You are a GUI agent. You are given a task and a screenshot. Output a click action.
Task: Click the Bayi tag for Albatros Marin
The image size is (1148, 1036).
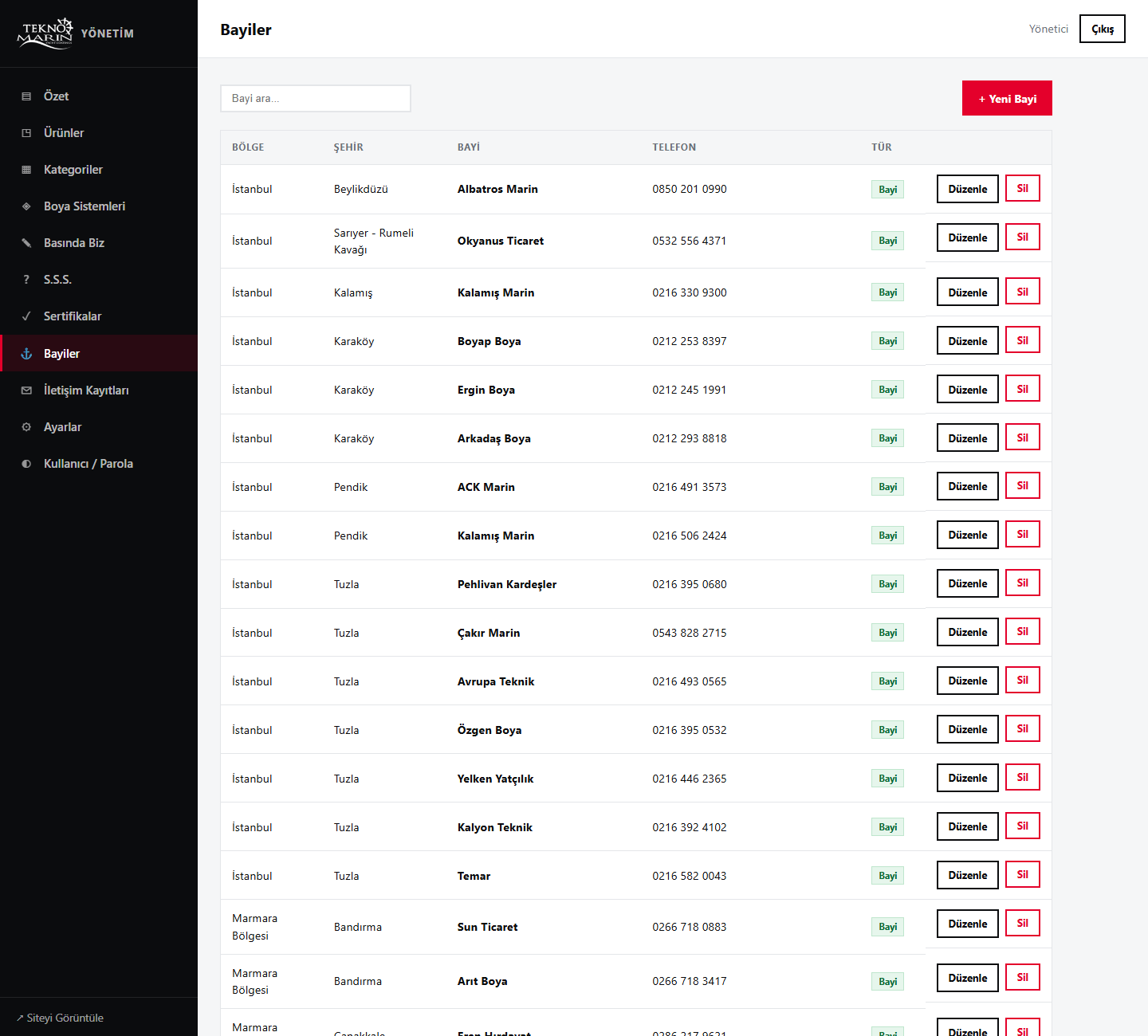887,189
